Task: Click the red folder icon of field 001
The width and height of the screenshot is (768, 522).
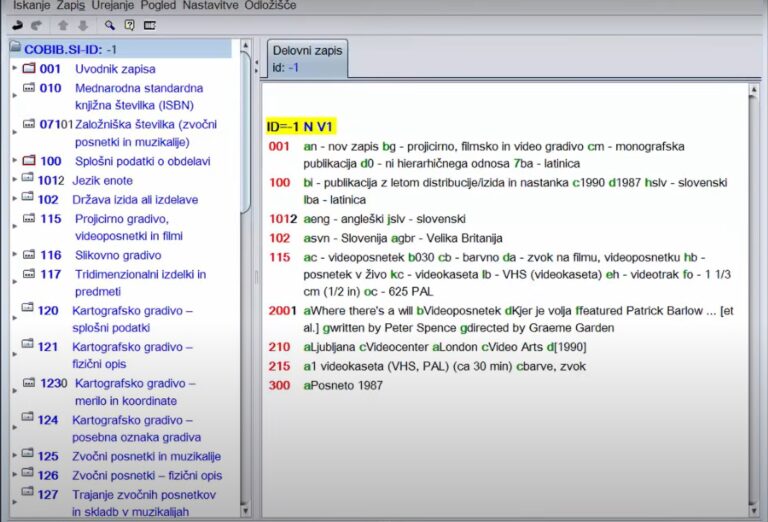Action: 28,69
